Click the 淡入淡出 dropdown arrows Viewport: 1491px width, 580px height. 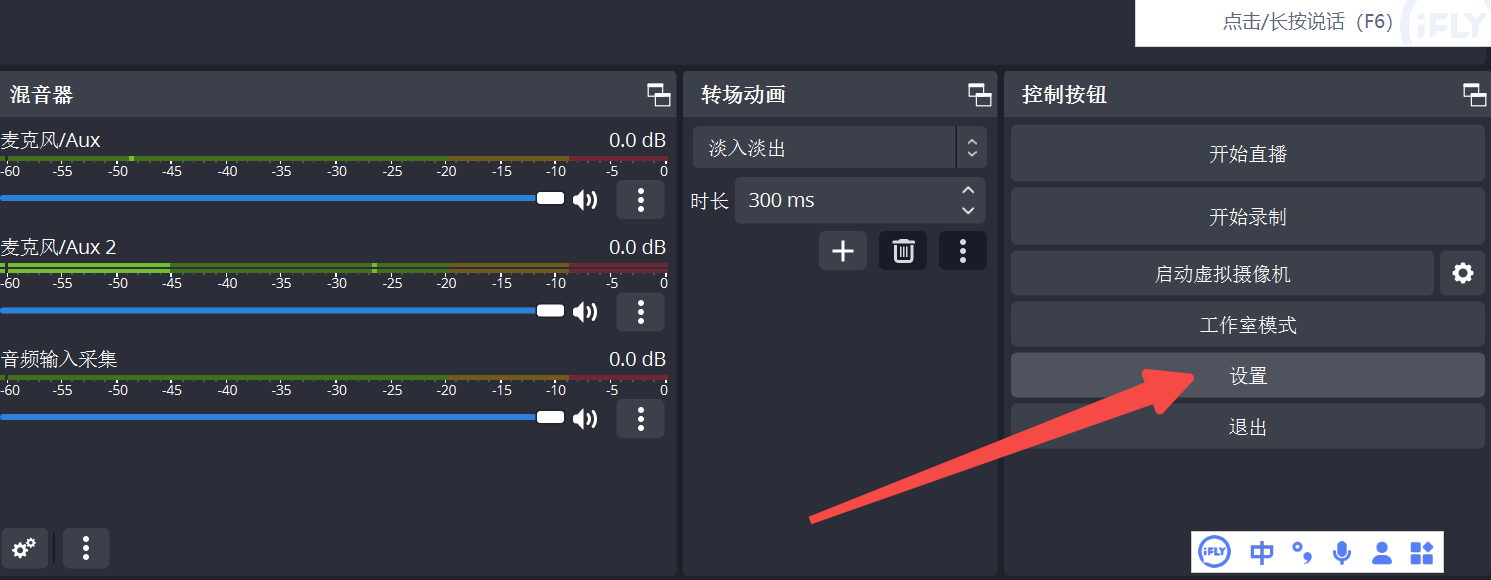point(971,148)
